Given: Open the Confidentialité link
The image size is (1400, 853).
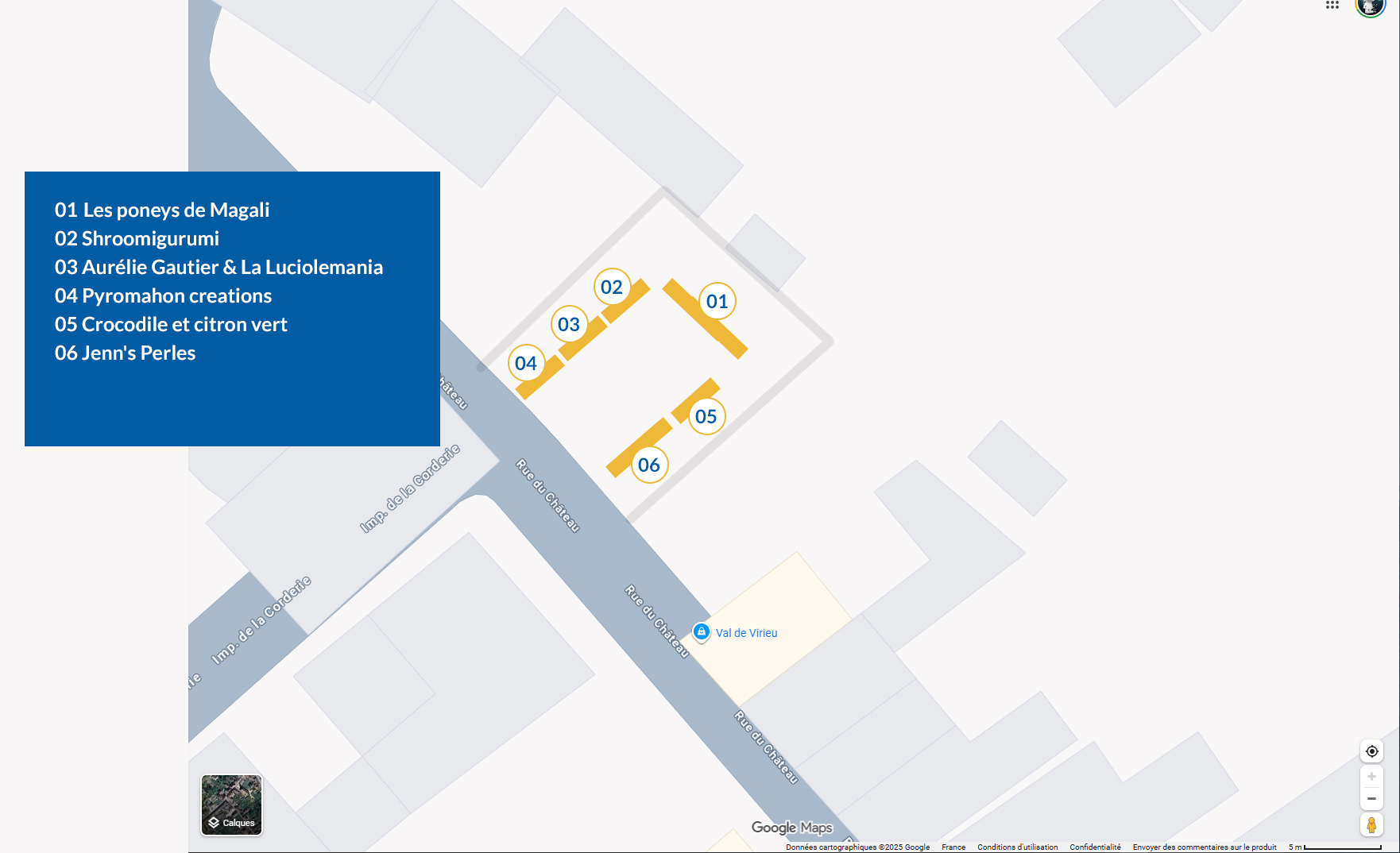Looking at the screenshot, I should (1095, 847).
